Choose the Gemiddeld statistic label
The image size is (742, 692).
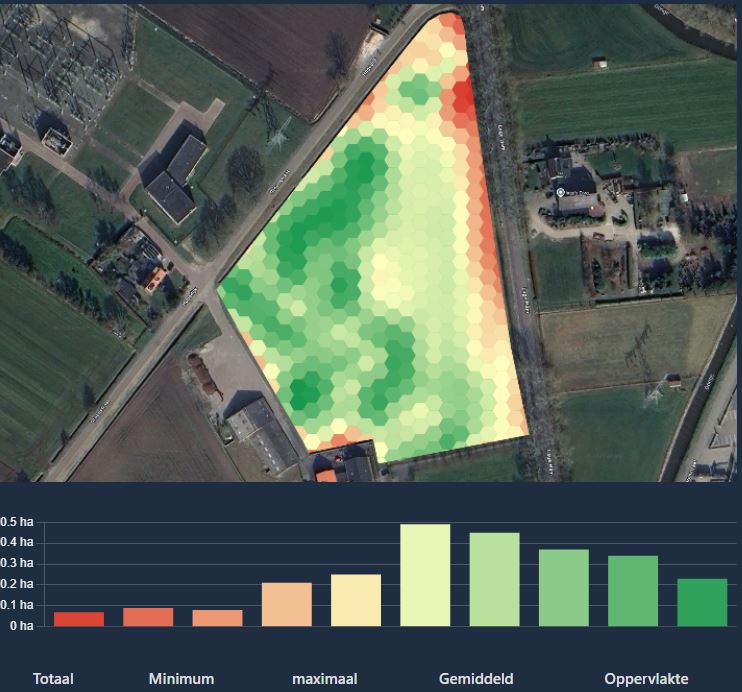(476, 679)
